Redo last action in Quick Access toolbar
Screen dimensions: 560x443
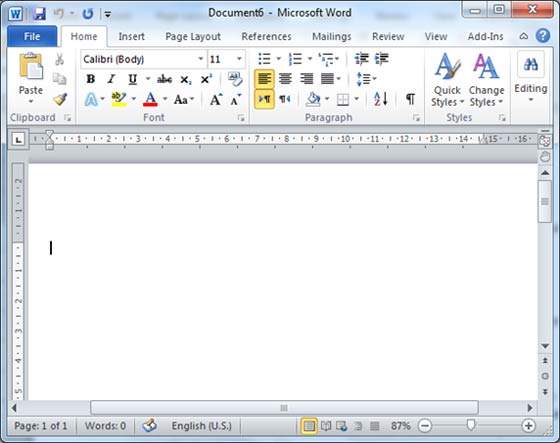point(88,14)
